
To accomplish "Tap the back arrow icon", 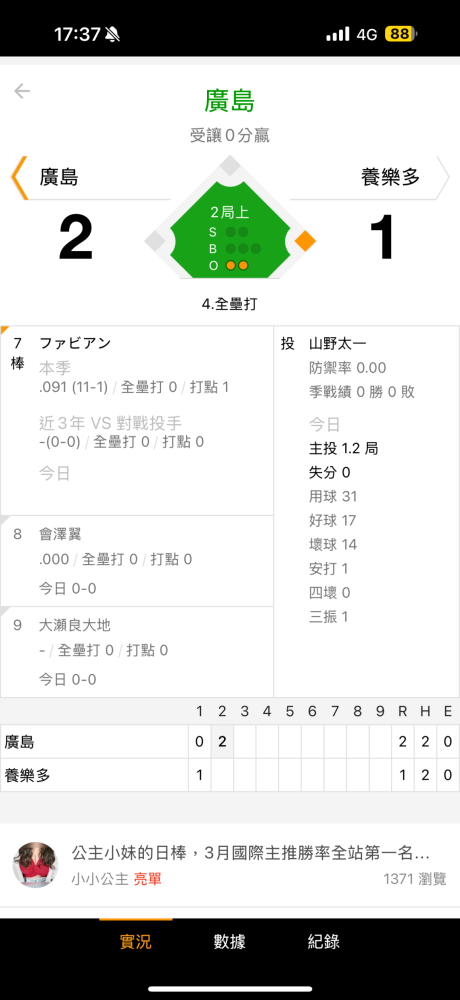I will [x=22, y=91].
